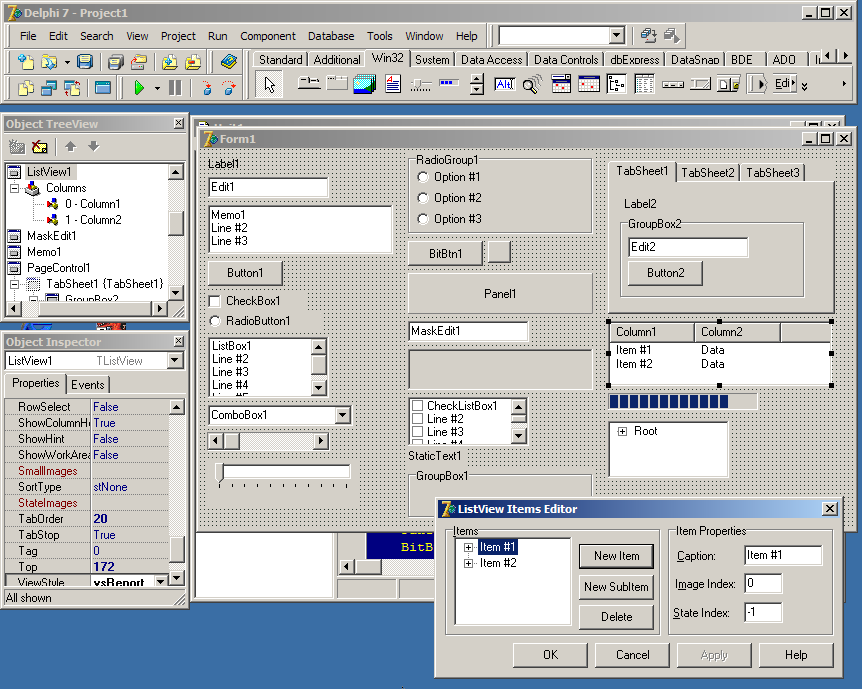Click the Caption field in Item Properties

tap(783, 555)
